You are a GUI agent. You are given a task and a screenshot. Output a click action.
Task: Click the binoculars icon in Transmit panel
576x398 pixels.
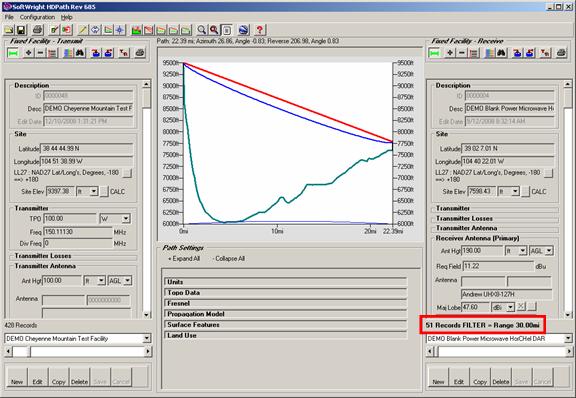pos(80,53)
